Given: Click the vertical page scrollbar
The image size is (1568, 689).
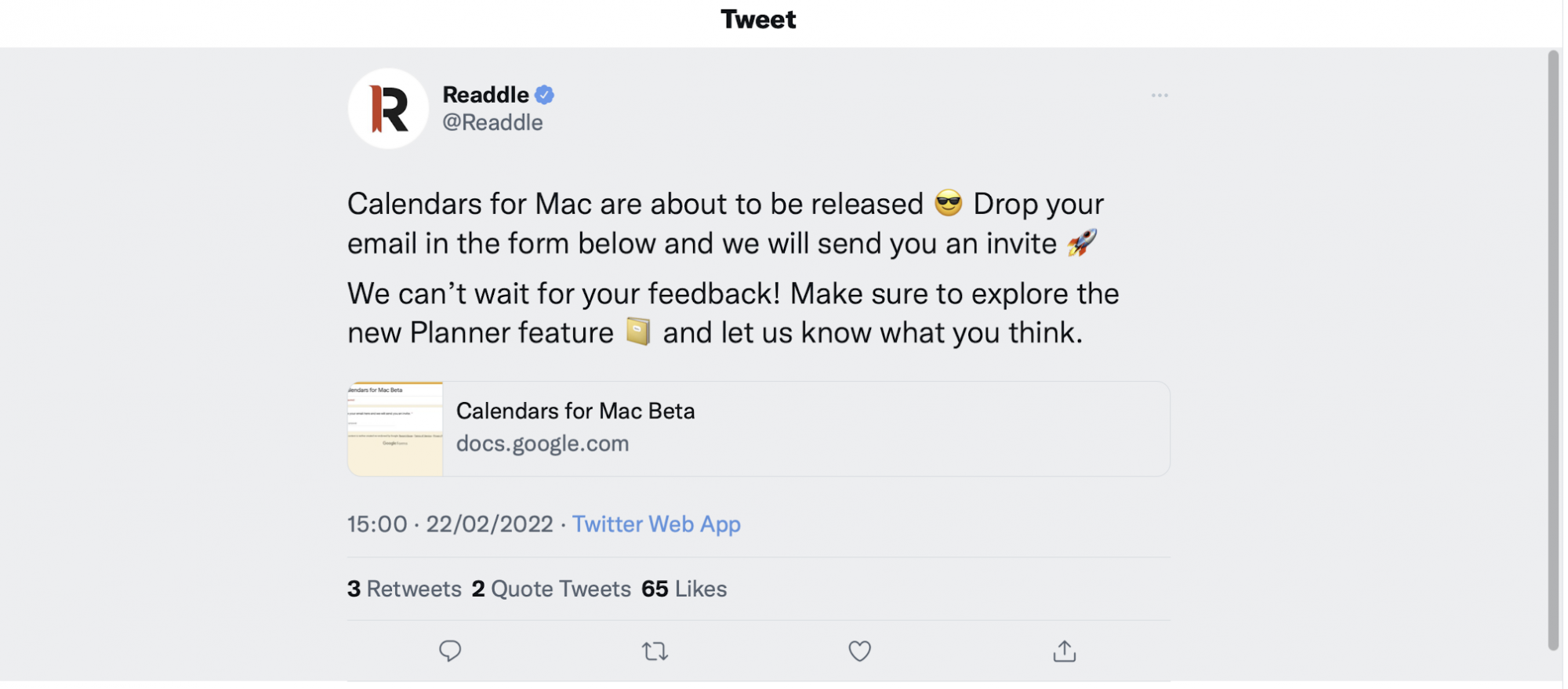Looking at the screenshot, I should [x=1552, y=349].
